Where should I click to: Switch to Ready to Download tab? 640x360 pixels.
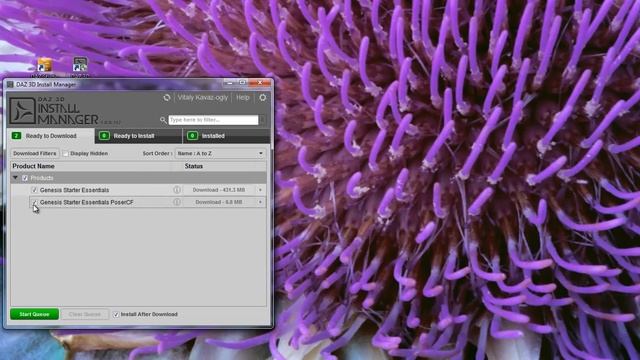(51, 136)
